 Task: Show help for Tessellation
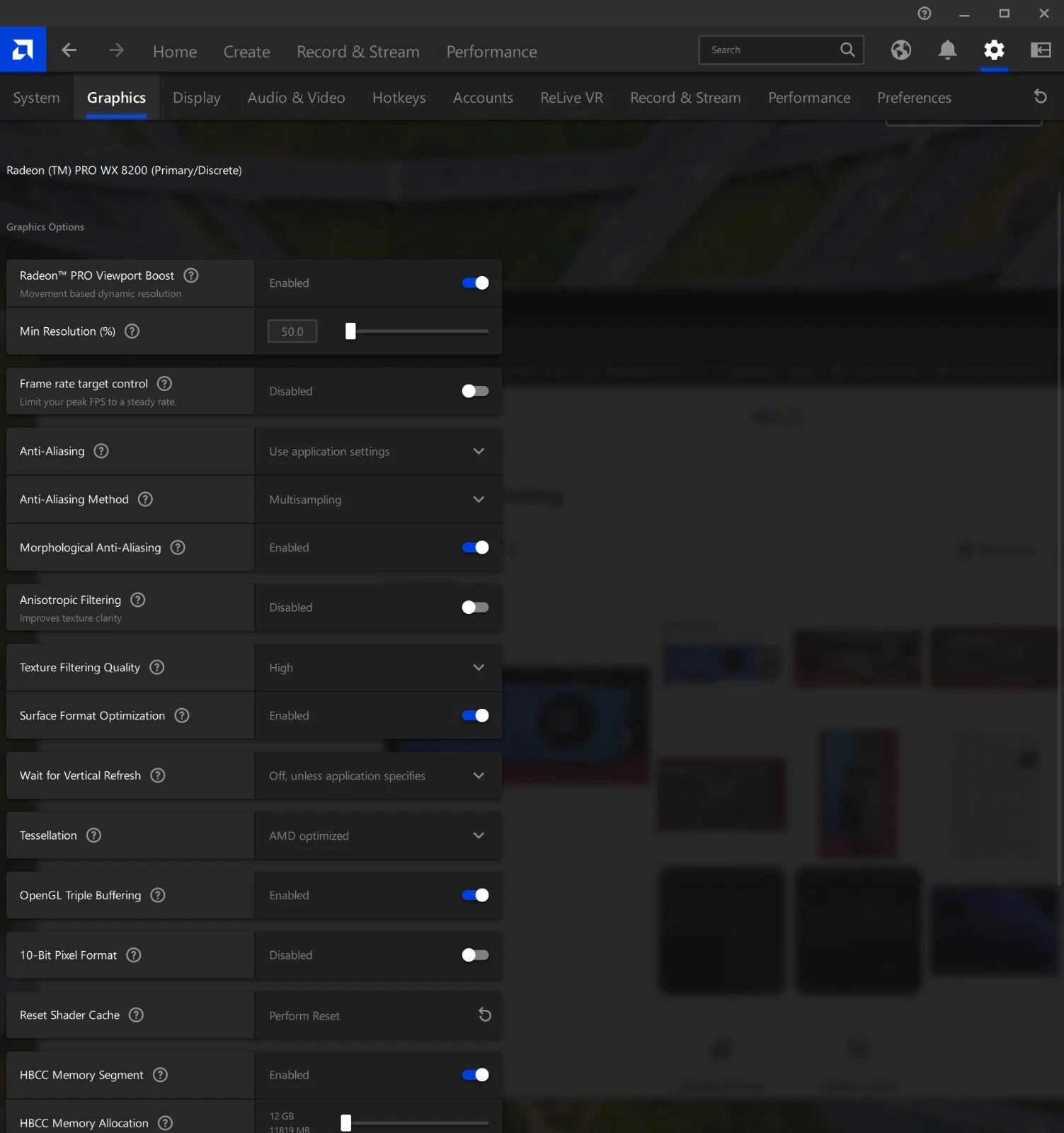93,835
